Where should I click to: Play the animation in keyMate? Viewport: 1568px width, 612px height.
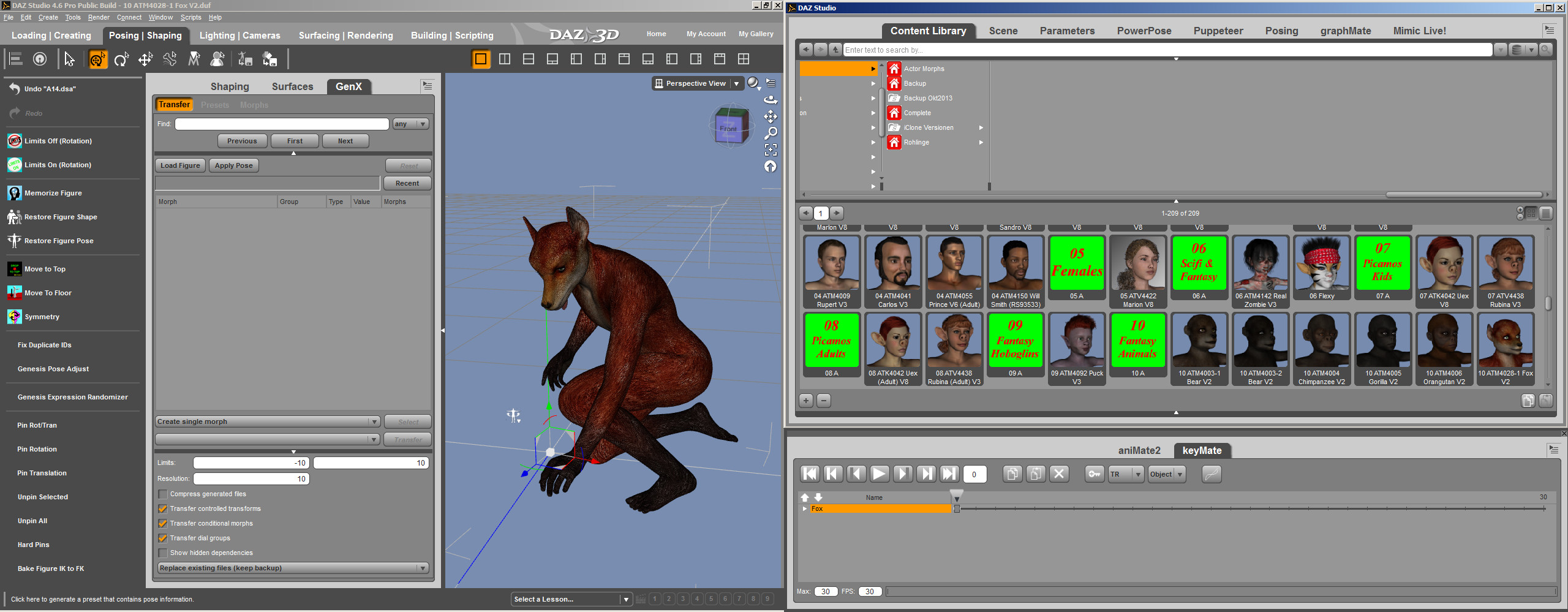880,474
